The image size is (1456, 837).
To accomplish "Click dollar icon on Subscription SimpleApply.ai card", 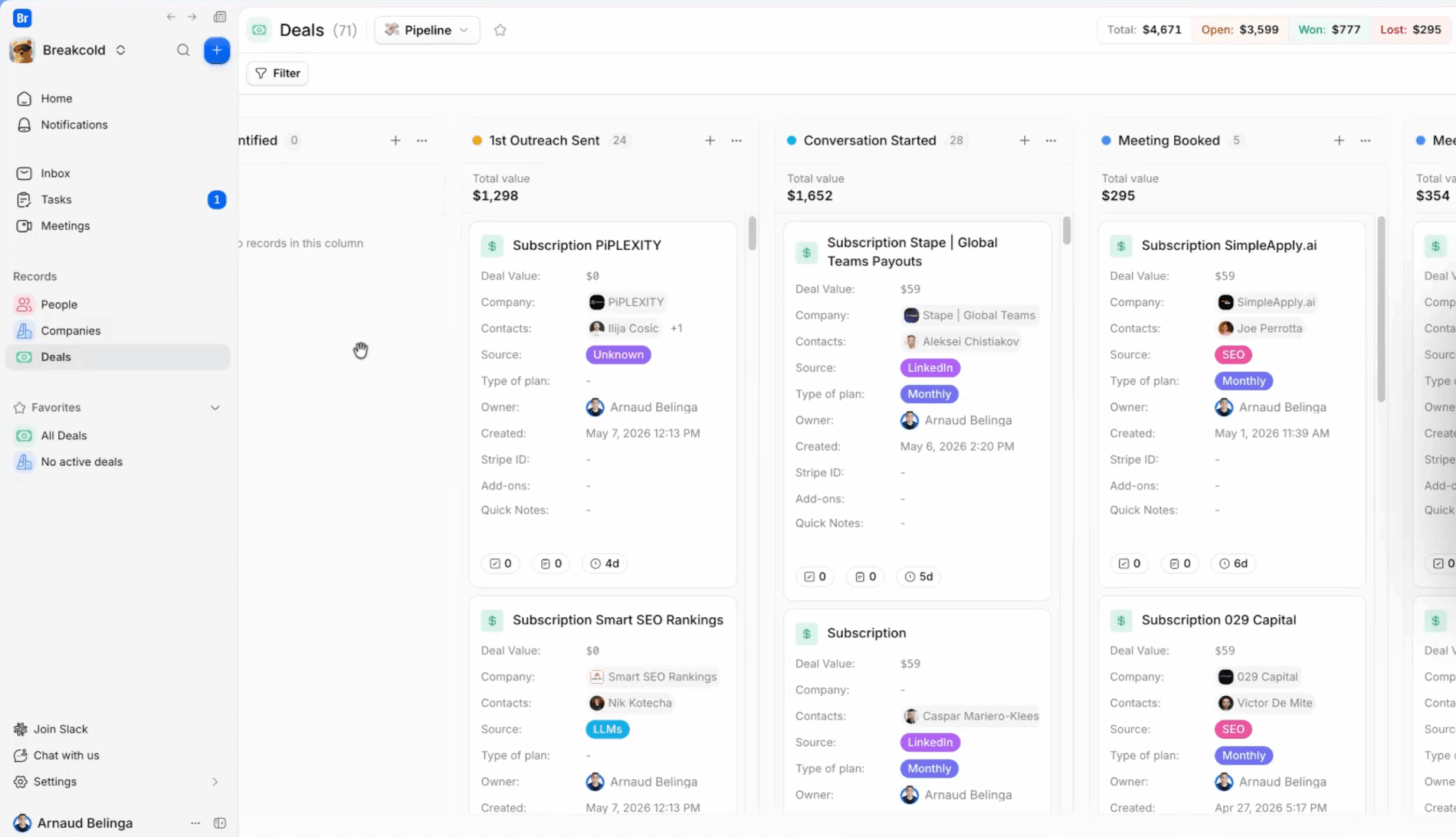I will pyautogui.click(x=1121, y=245).
